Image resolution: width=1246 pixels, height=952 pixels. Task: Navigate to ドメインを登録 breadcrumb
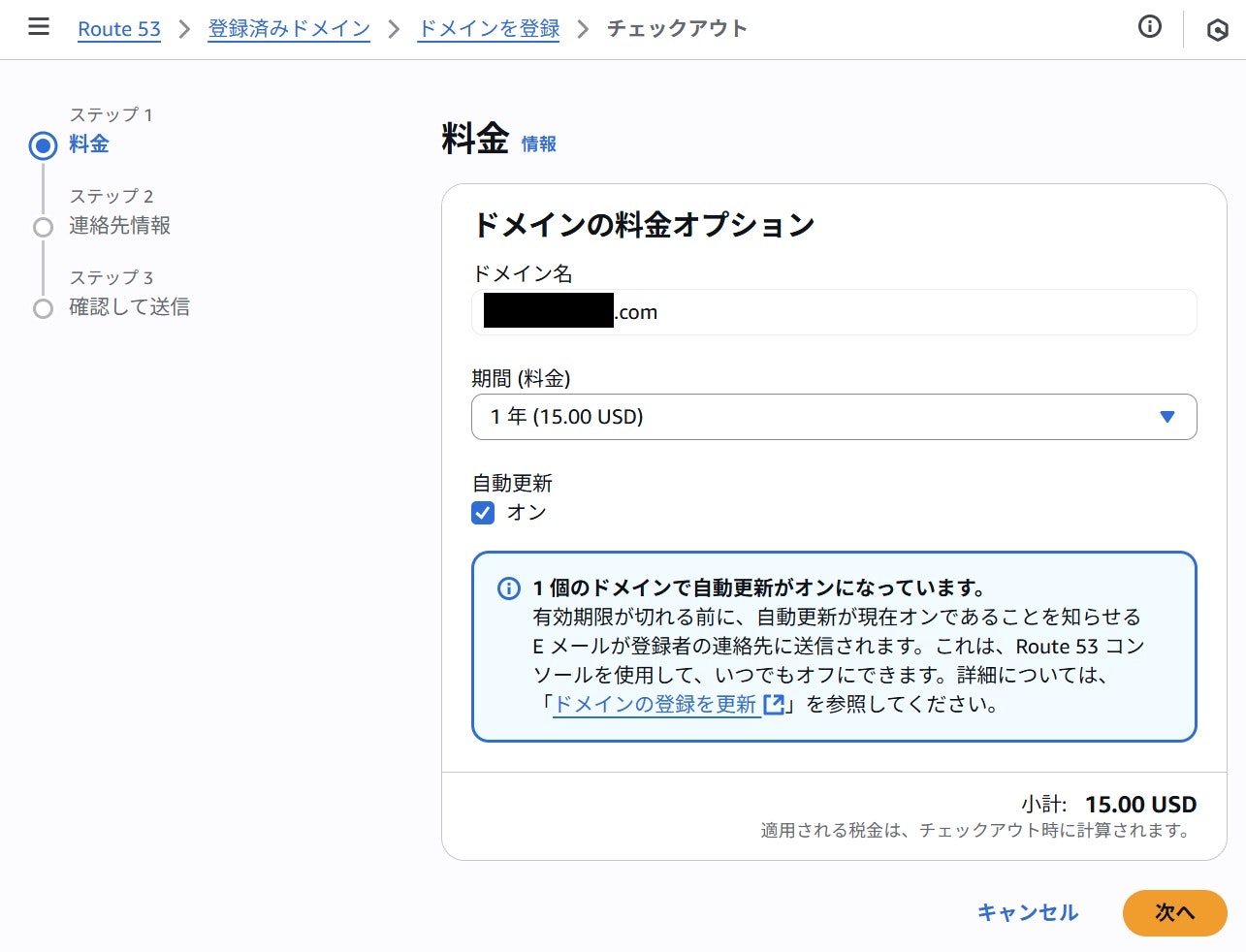click(x=489, y=29)
